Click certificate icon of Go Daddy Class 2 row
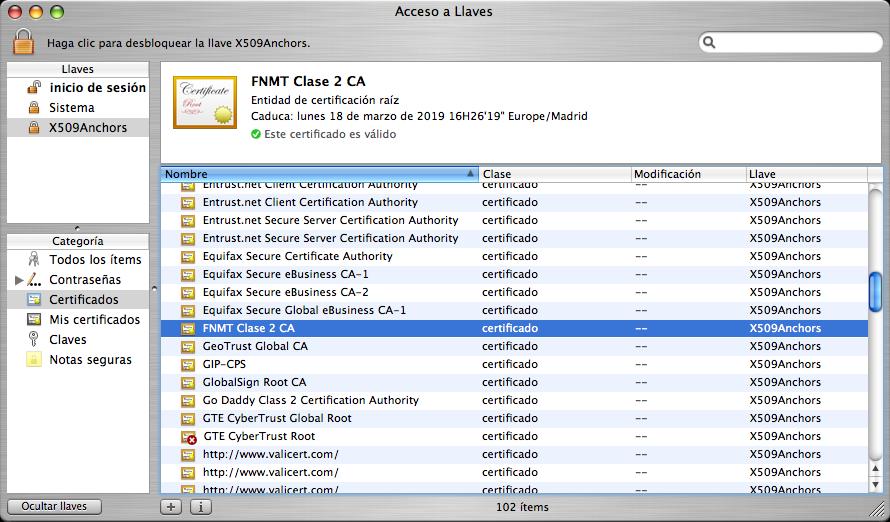890x522 pixels. click(188, 401)
